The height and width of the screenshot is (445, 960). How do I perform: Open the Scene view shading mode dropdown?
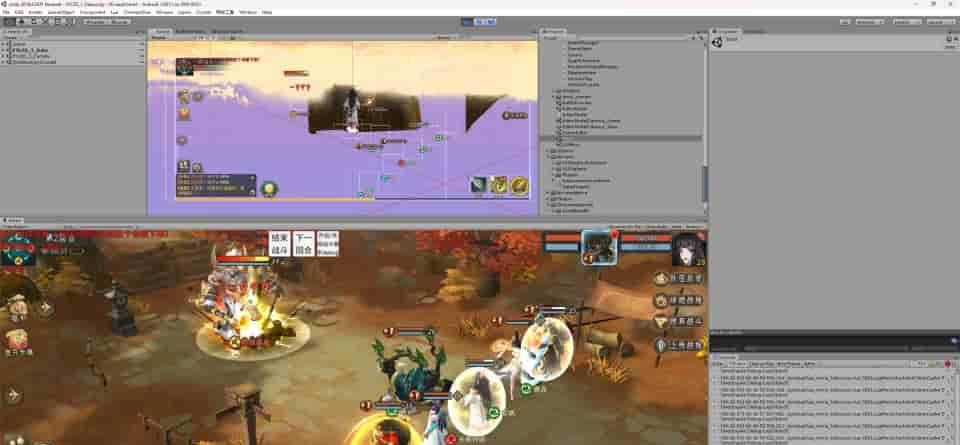pos(160,37)
